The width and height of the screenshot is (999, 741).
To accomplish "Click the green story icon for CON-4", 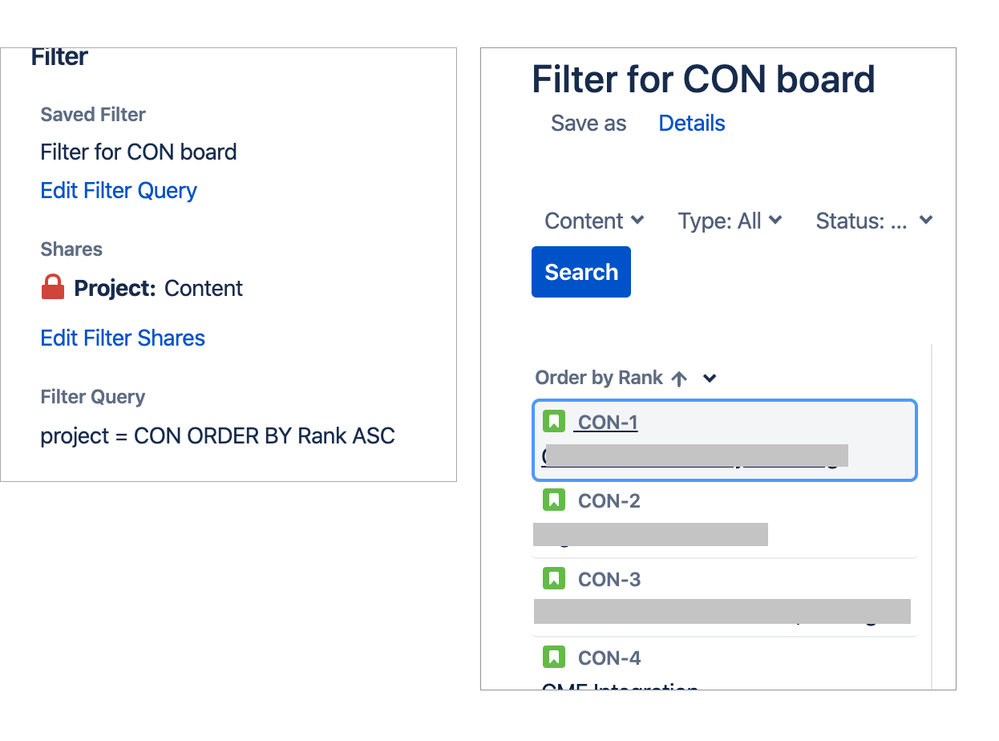I will [554, 656].
